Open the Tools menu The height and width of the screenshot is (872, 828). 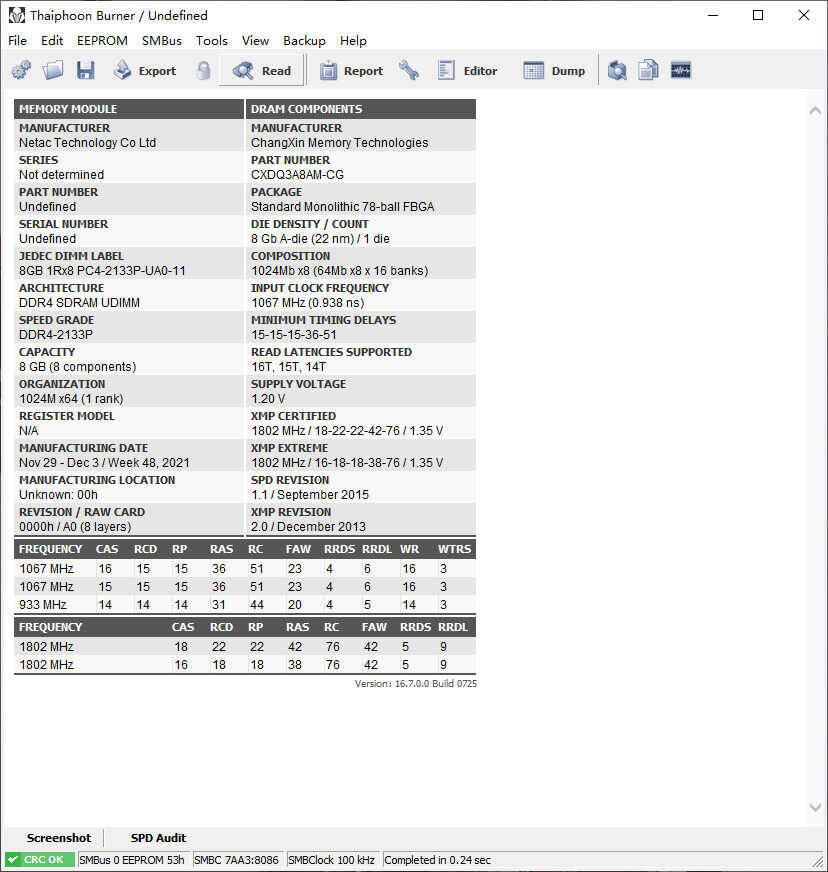pos(211,41)
